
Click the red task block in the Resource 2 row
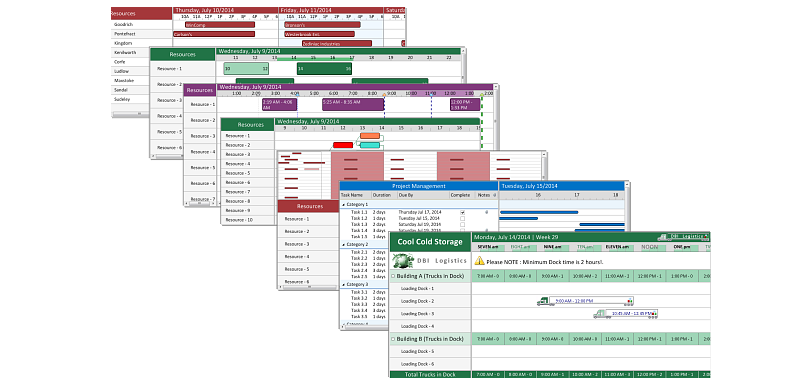343,145
